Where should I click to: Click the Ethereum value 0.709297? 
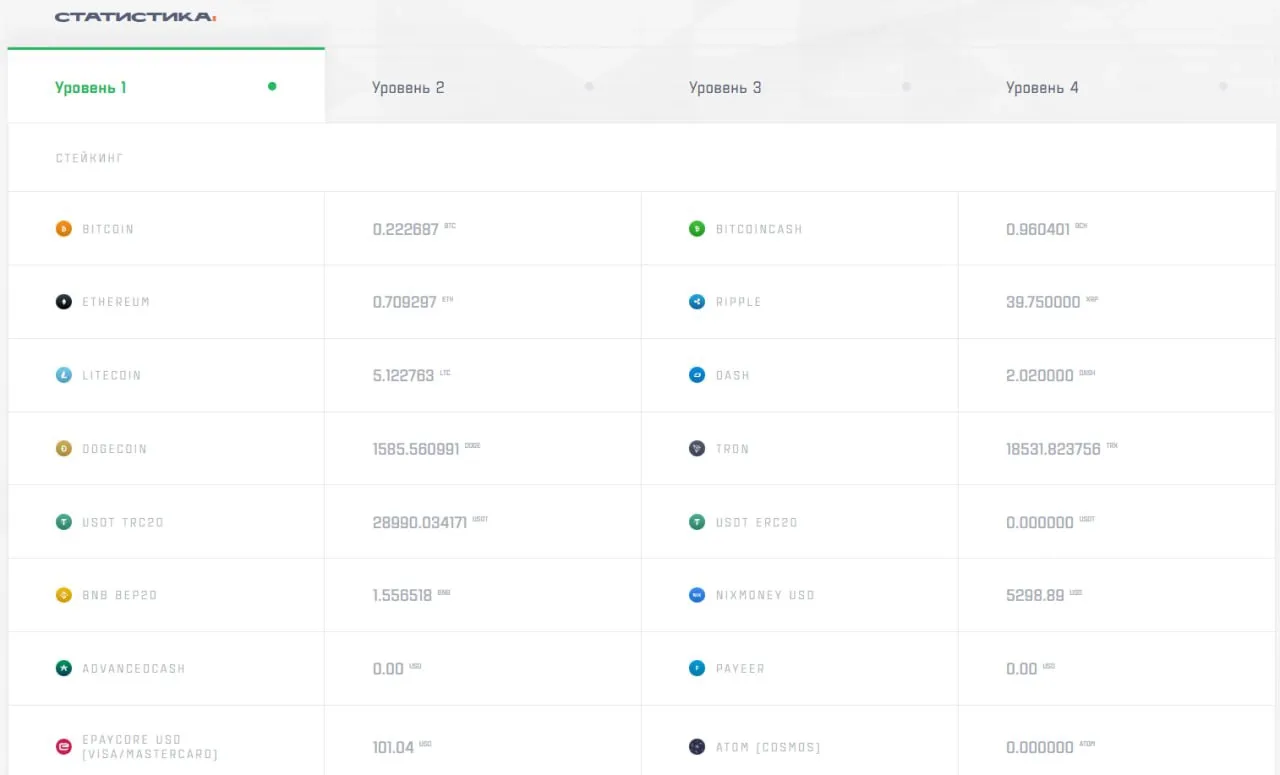404,302
